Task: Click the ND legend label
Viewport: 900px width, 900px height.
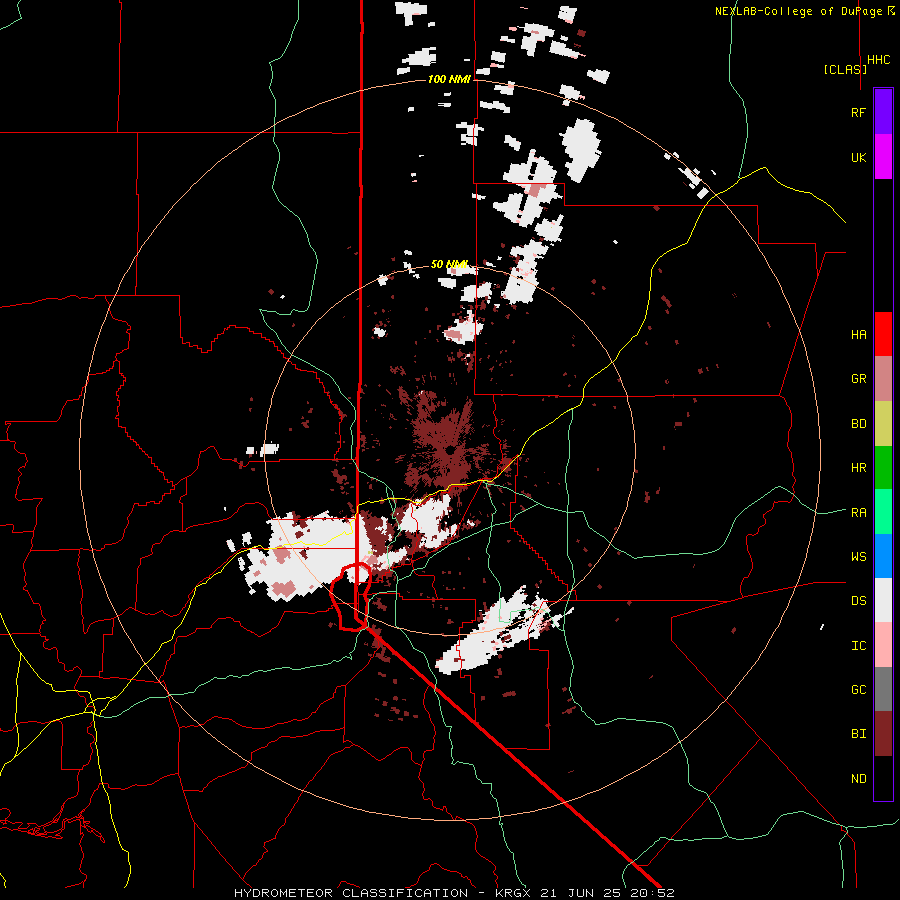Action: (859, 779)
